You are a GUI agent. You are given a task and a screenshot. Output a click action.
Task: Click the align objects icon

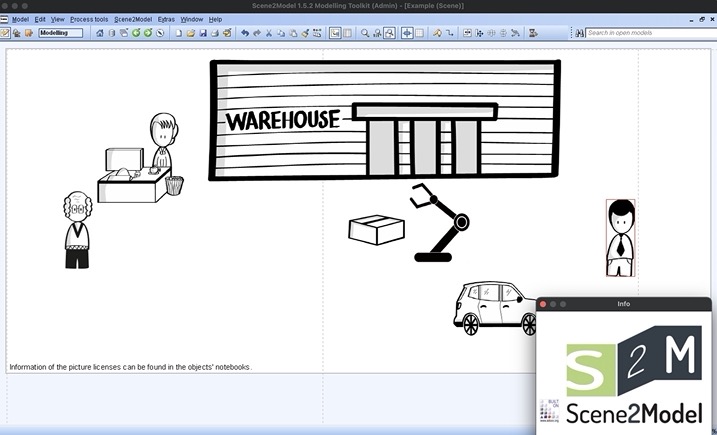[x=479, y=33]
